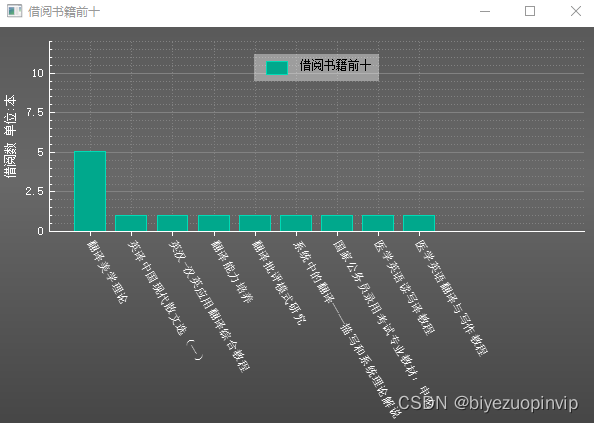
Task: Click the application icon in the title bar
Action: point(14,11)
